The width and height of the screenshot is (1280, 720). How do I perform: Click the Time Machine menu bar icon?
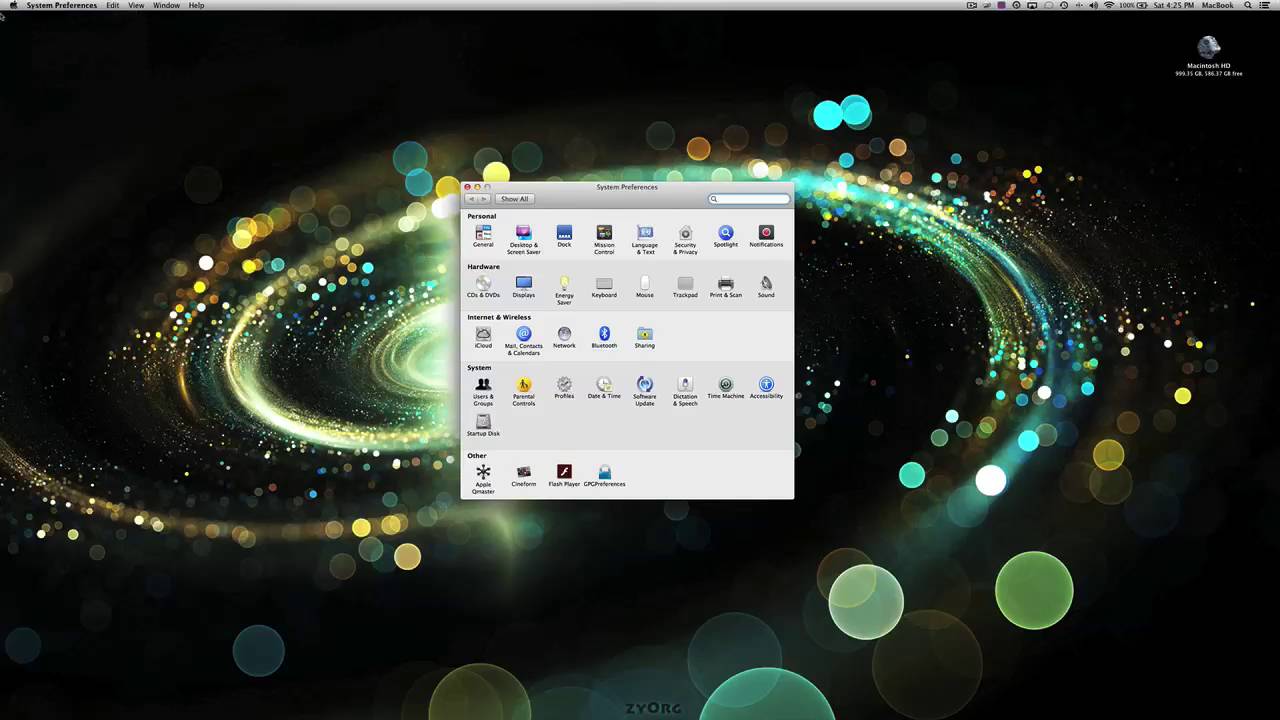[x=1063, y=5]
